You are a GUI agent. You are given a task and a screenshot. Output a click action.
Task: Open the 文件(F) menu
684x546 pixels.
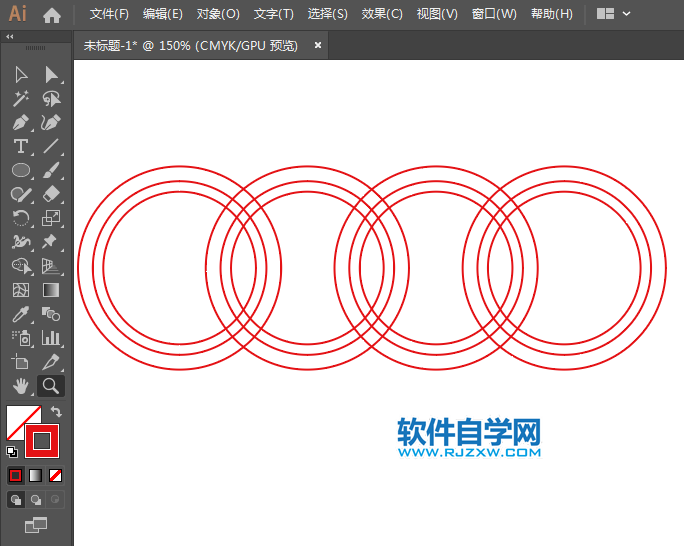pos(109,14)
